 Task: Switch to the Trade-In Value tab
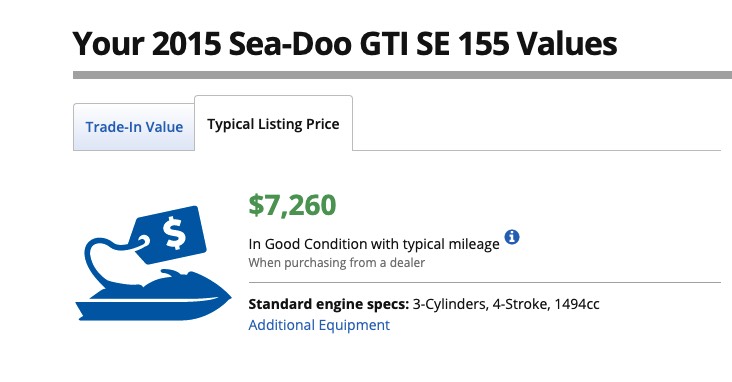134,127
